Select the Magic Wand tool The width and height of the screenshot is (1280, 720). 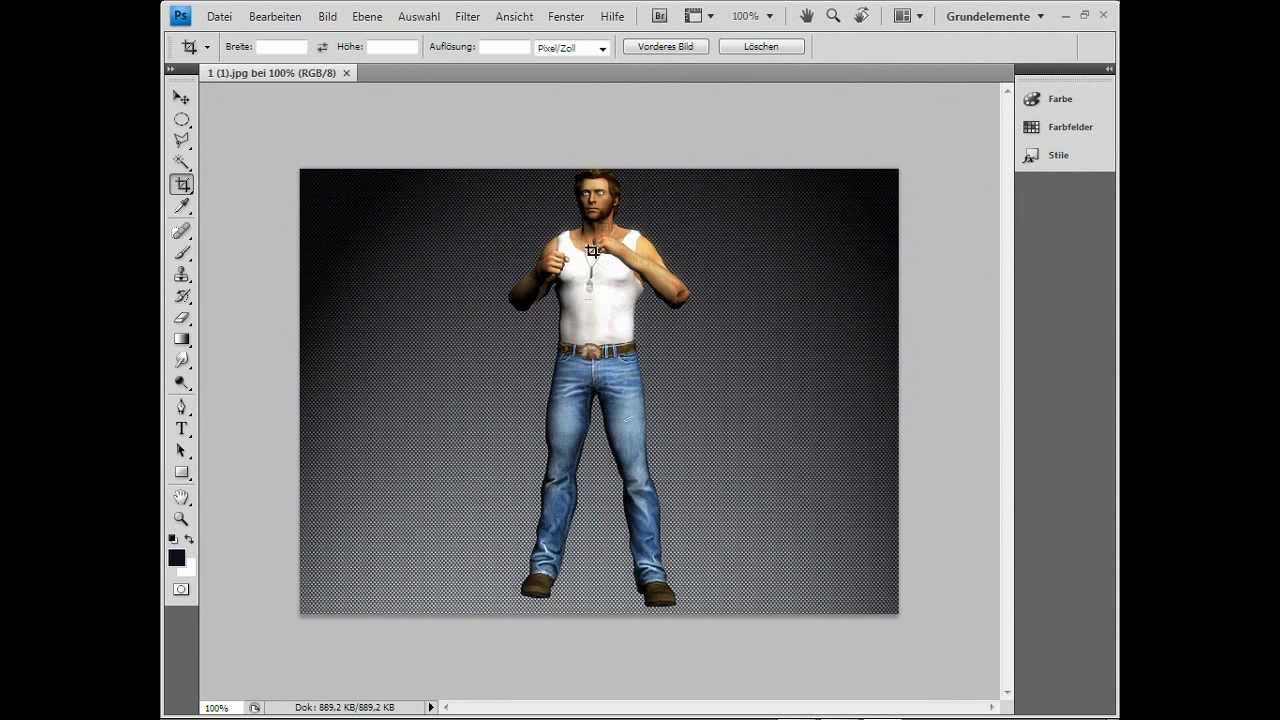181,162
